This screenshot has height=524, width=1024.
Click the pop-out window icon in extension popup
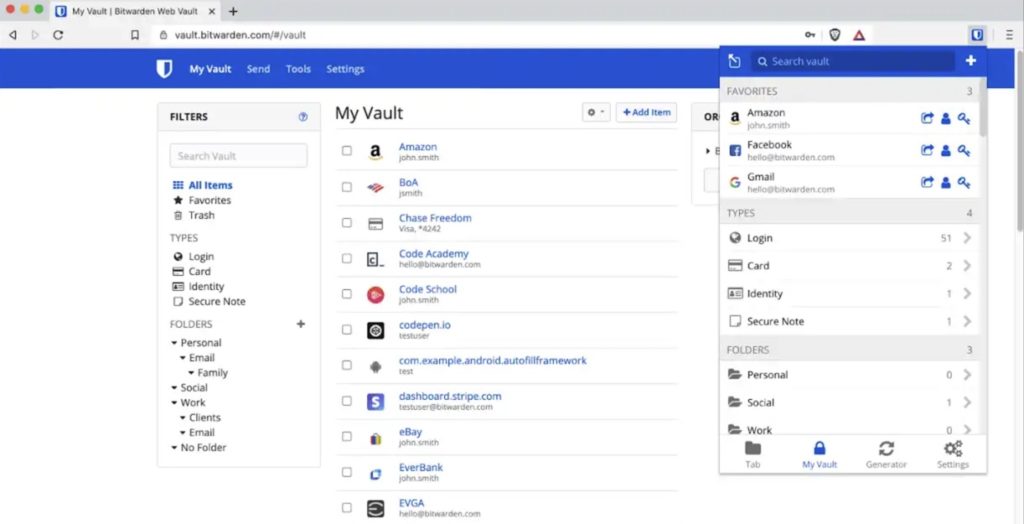point(734,61)
